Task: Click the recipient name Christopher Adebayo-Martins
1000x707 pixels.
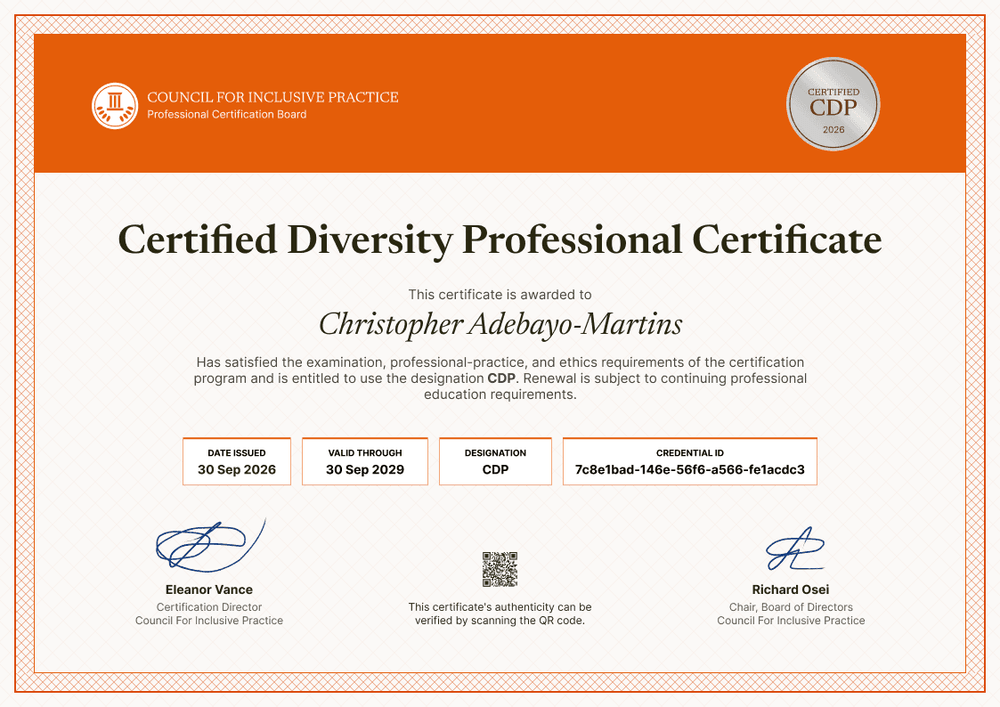Action: tap(501, 324)
